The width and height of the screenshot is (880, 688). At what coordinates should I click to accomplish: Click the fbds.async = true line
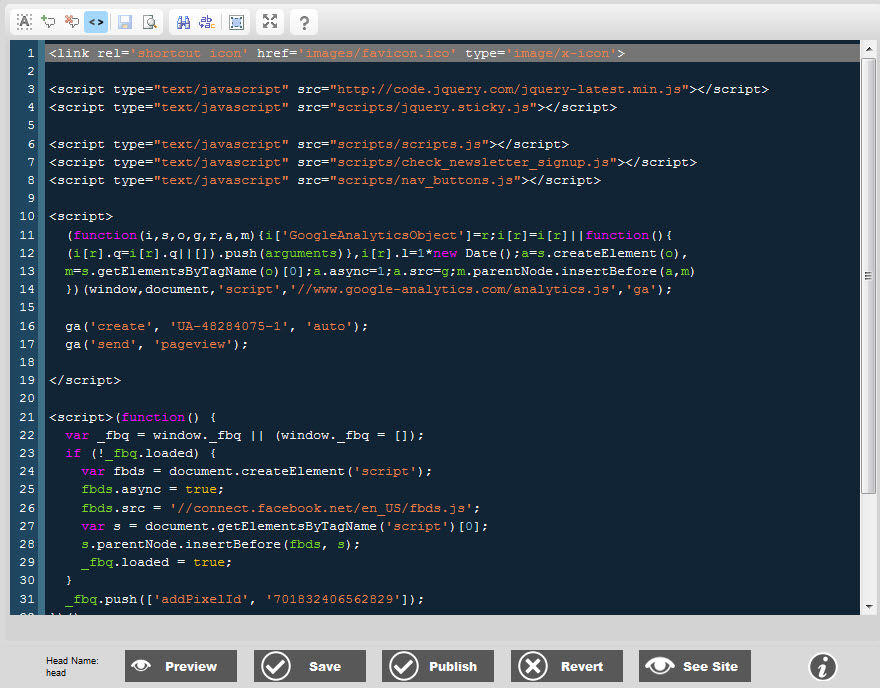click(x=153, y=489)
